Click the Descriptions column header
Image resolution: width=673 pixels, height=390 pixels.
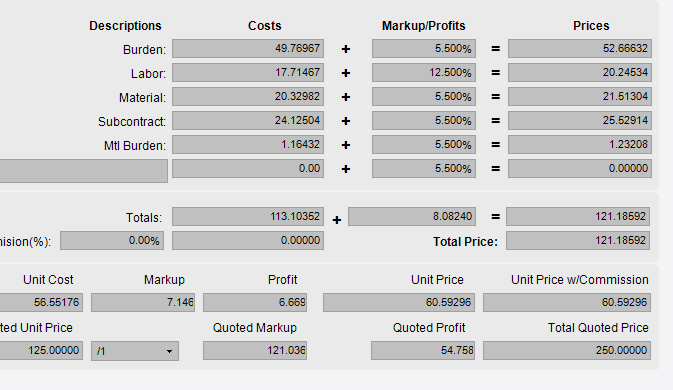[x=125, y=26]
